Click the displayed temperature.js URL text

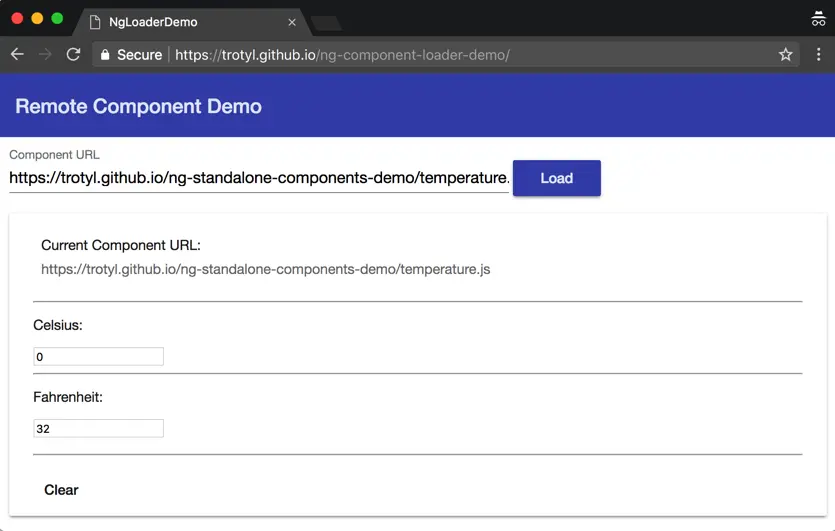click(x=265, y=270)
